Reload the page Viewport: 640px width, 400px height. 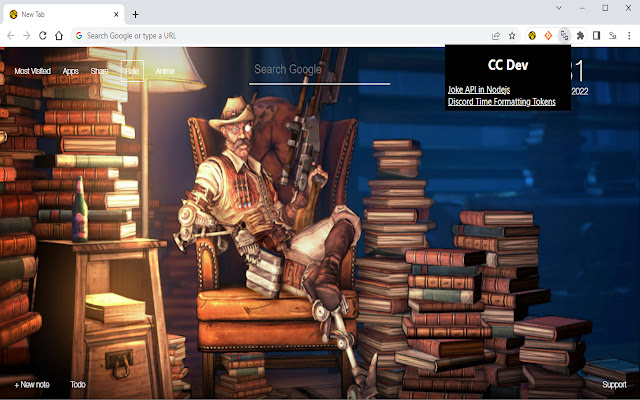point(42,36)
